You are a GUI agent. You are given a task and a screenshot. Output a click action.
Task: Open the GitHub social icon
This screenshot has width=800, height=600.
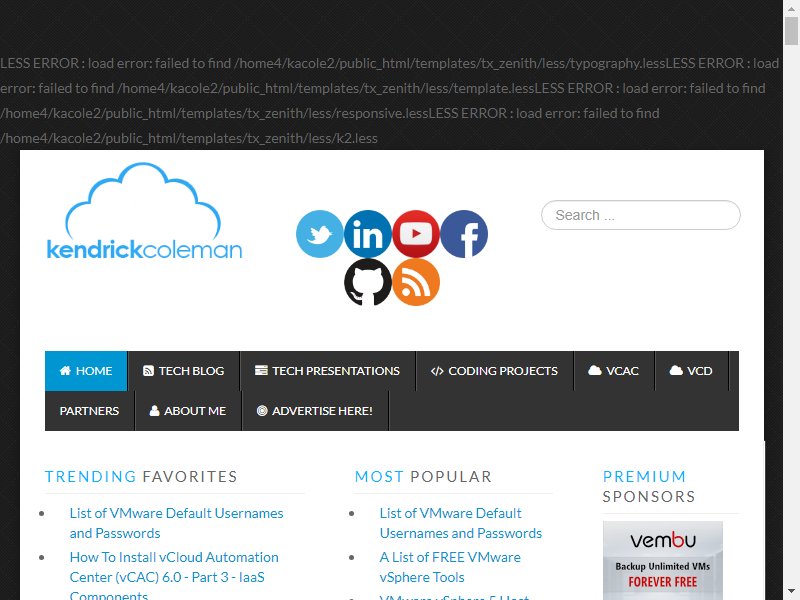[x=368, y=282]
